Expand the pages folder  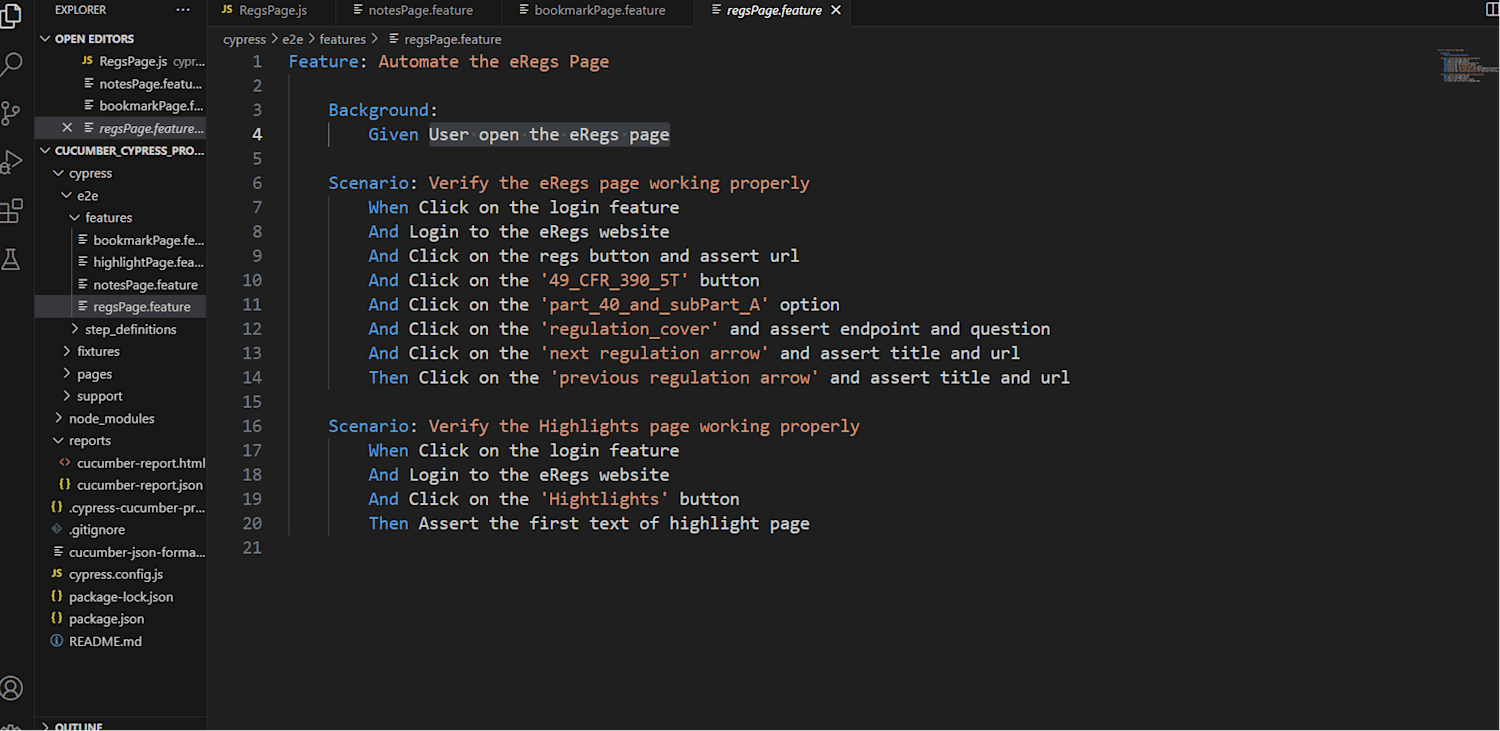pyautogui.click(x=66, y=374)
